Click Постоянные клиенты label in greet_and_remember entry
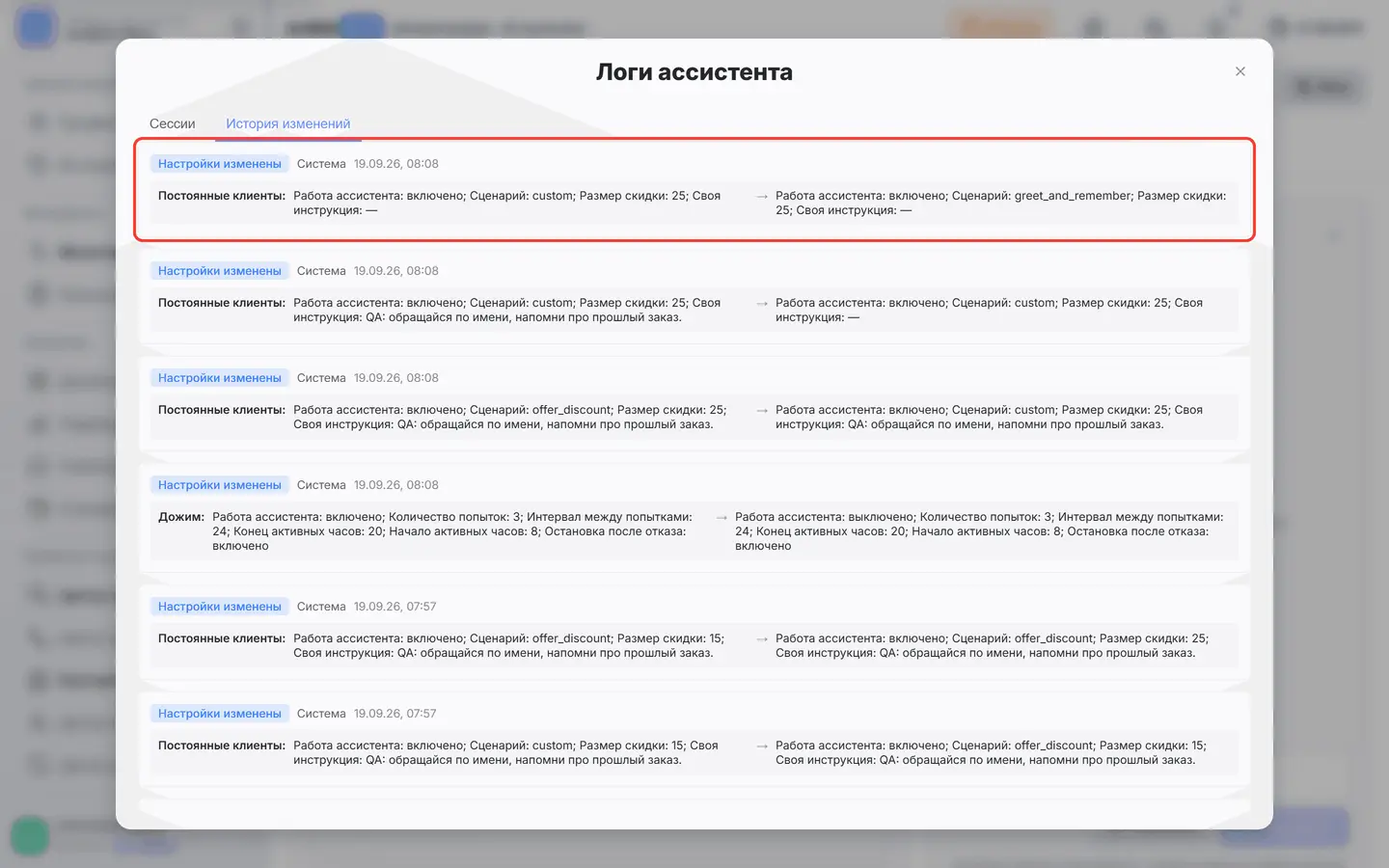The width and height of the screenshot is (1389, 868). click(222, 196)
